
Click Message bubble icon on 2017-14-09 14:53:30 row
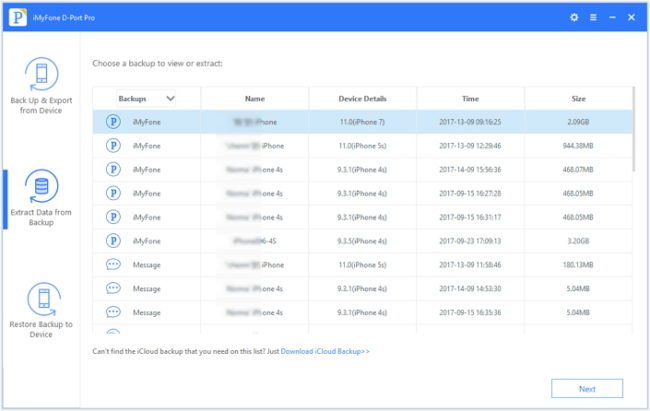(113, 288)
